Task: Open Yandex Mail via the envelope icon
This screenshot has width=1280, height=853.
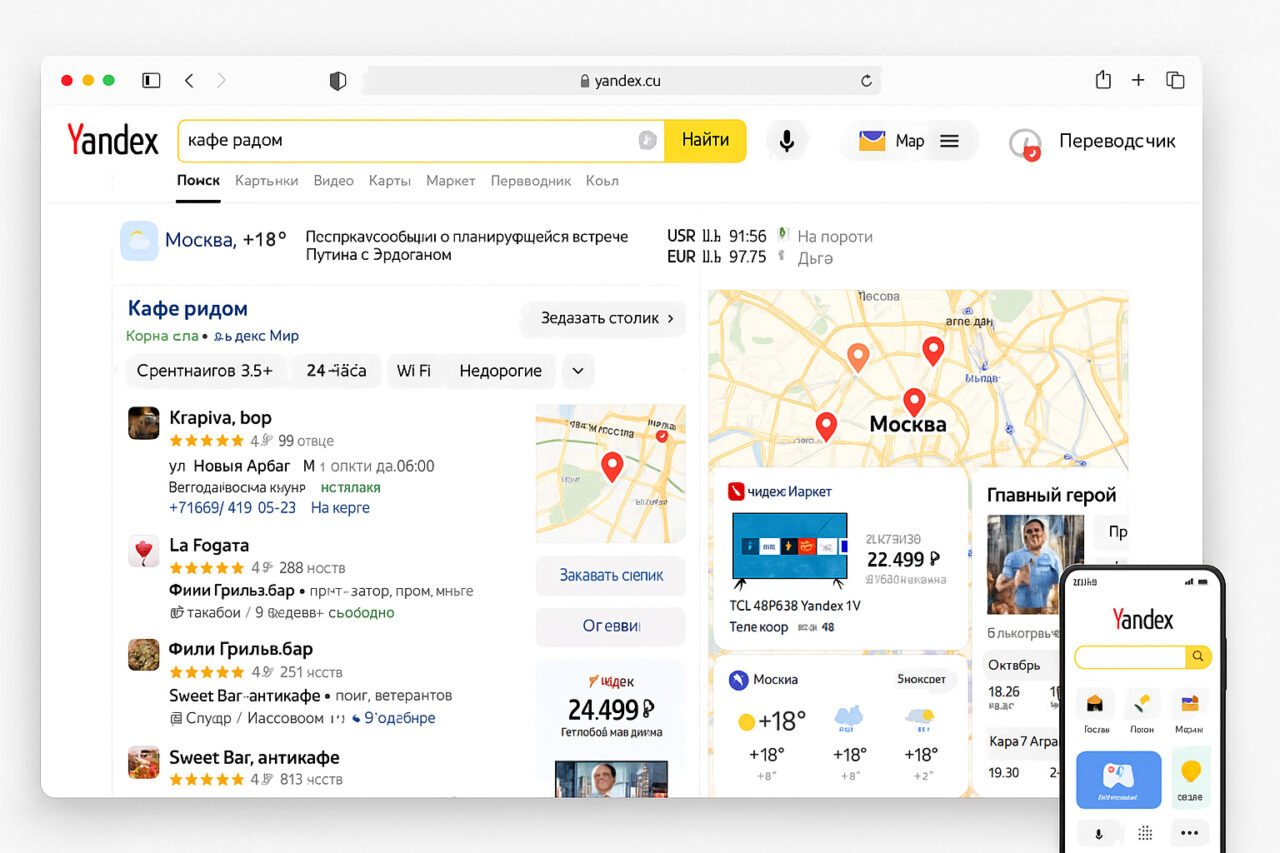Action: tap(870, 140)
